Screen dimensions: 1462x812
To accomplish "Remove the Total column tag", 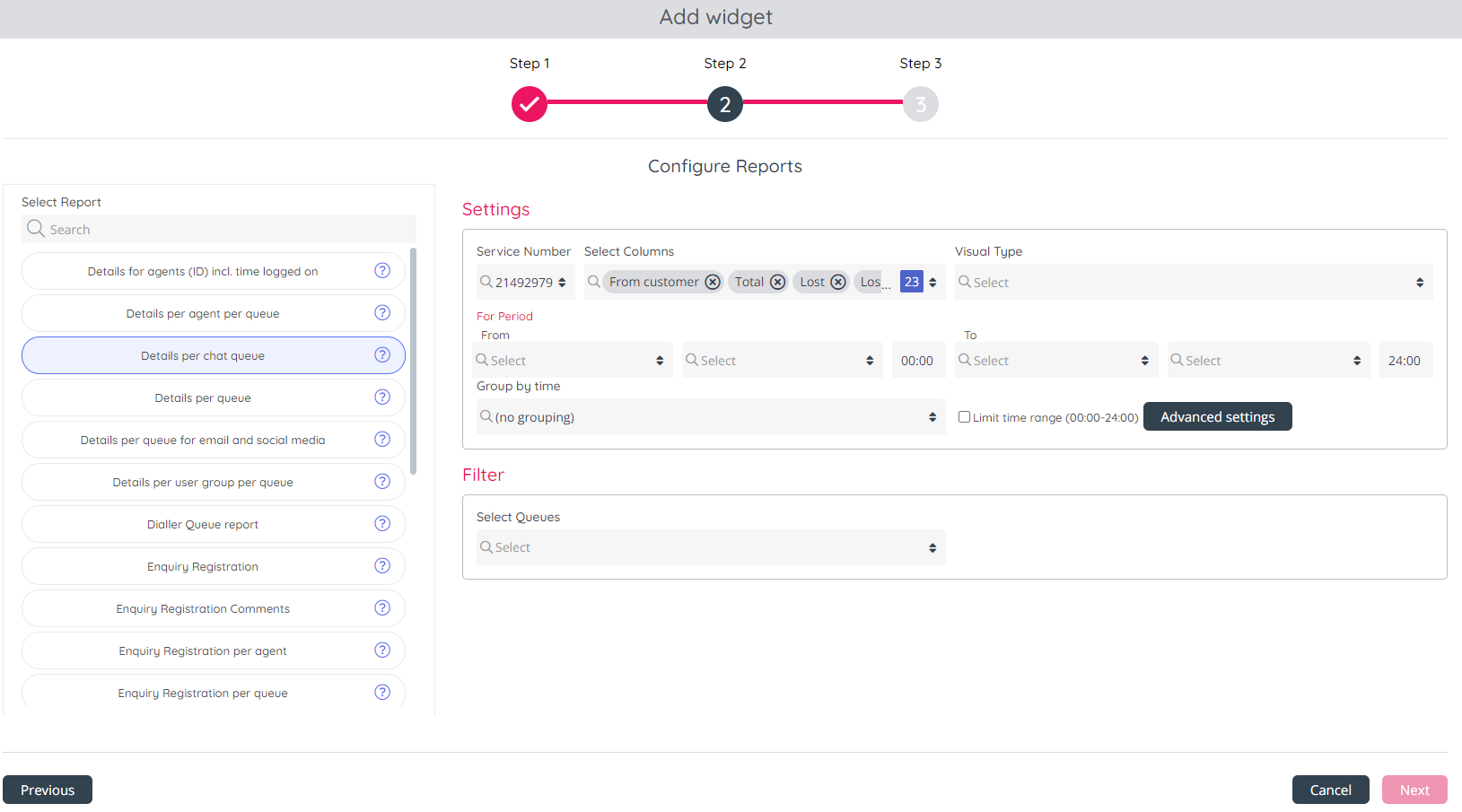I will [778, 282].
